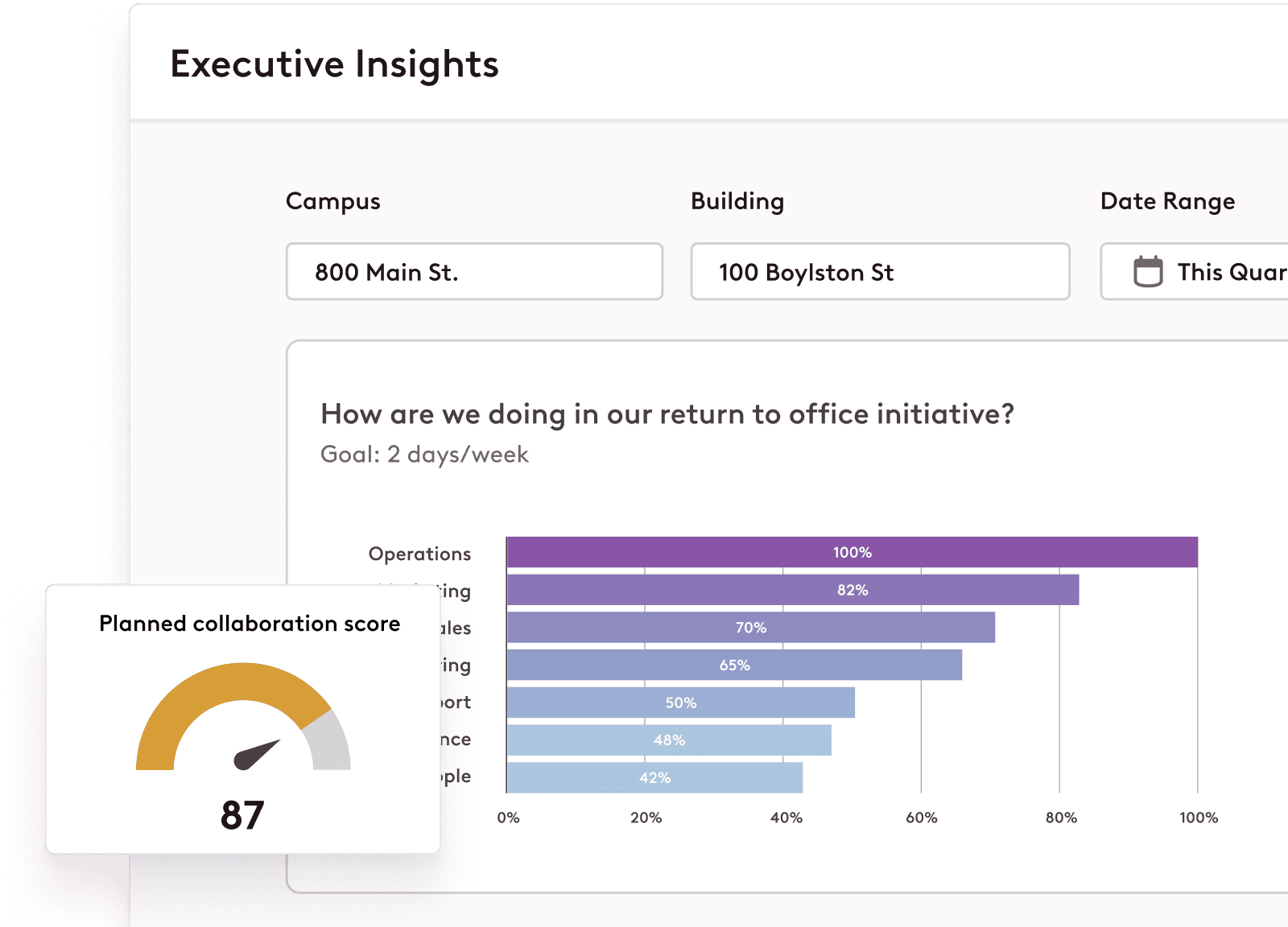Click the People 42% bar
Image resolution: width=1288 pixels, height=927 pixels.
click(x=652, y=777)
